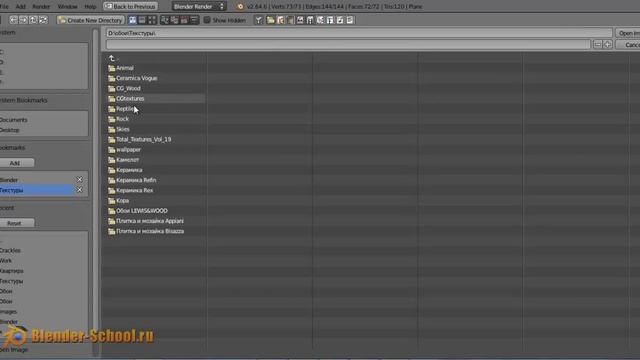Toggle the image files filter
The image size is (640, 360).
point(300,20)
